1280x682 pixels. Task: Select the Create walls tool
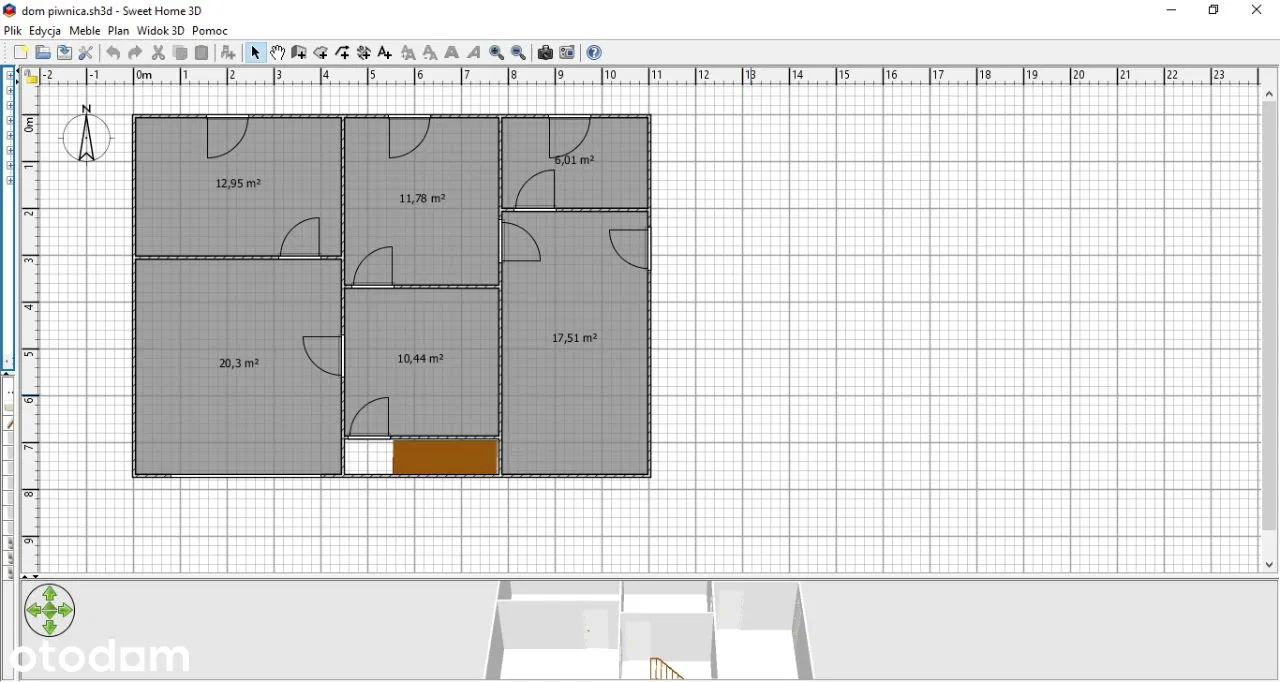click(x=299, y=53)
